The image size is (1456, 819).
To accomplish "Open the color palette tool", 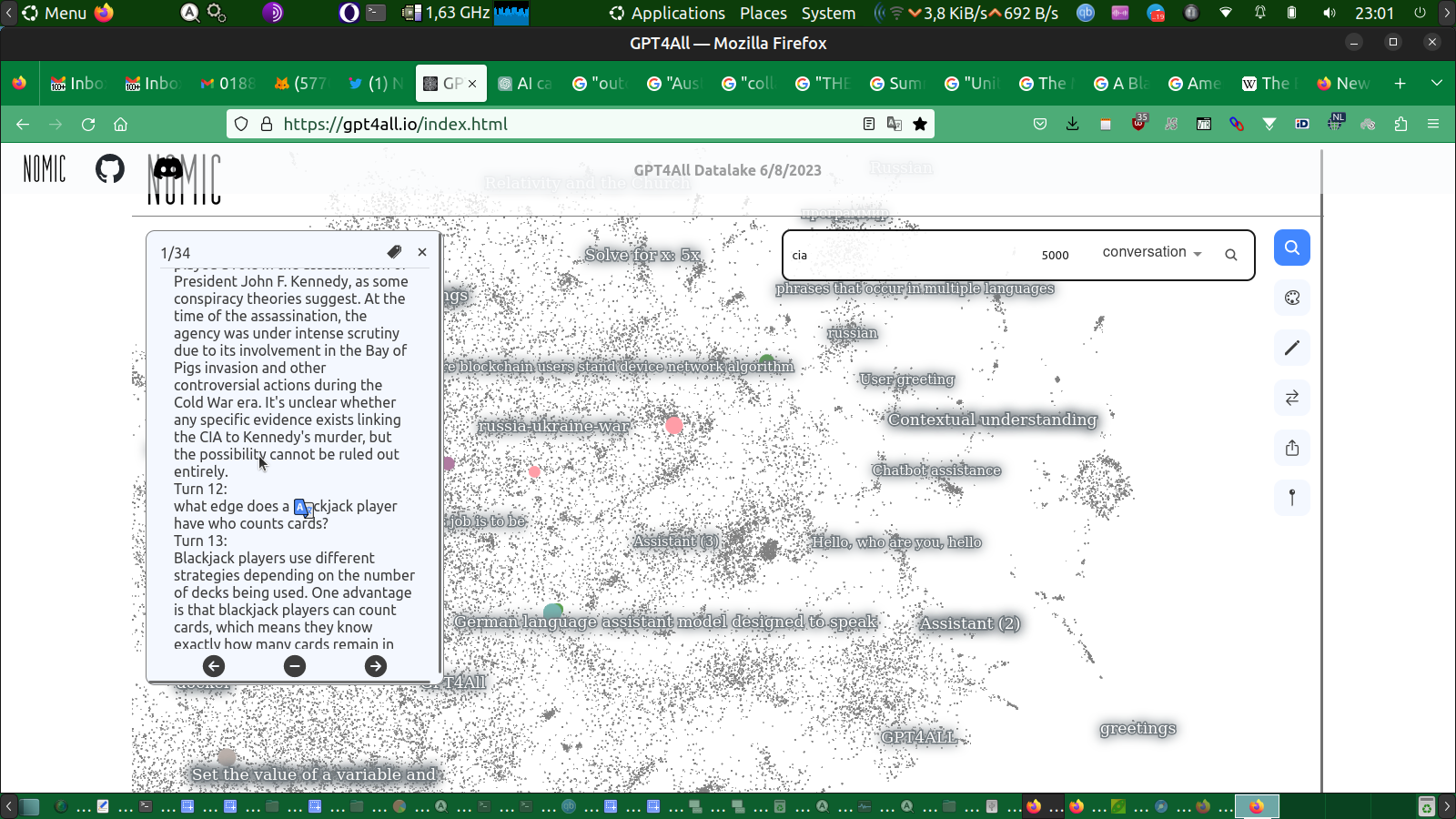I will [x=1292, y=298].
